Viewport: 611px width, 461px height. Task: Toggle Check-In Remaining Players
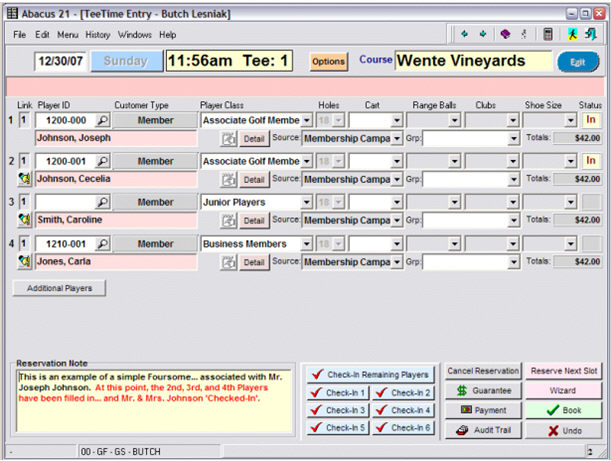tap(369, 375)
